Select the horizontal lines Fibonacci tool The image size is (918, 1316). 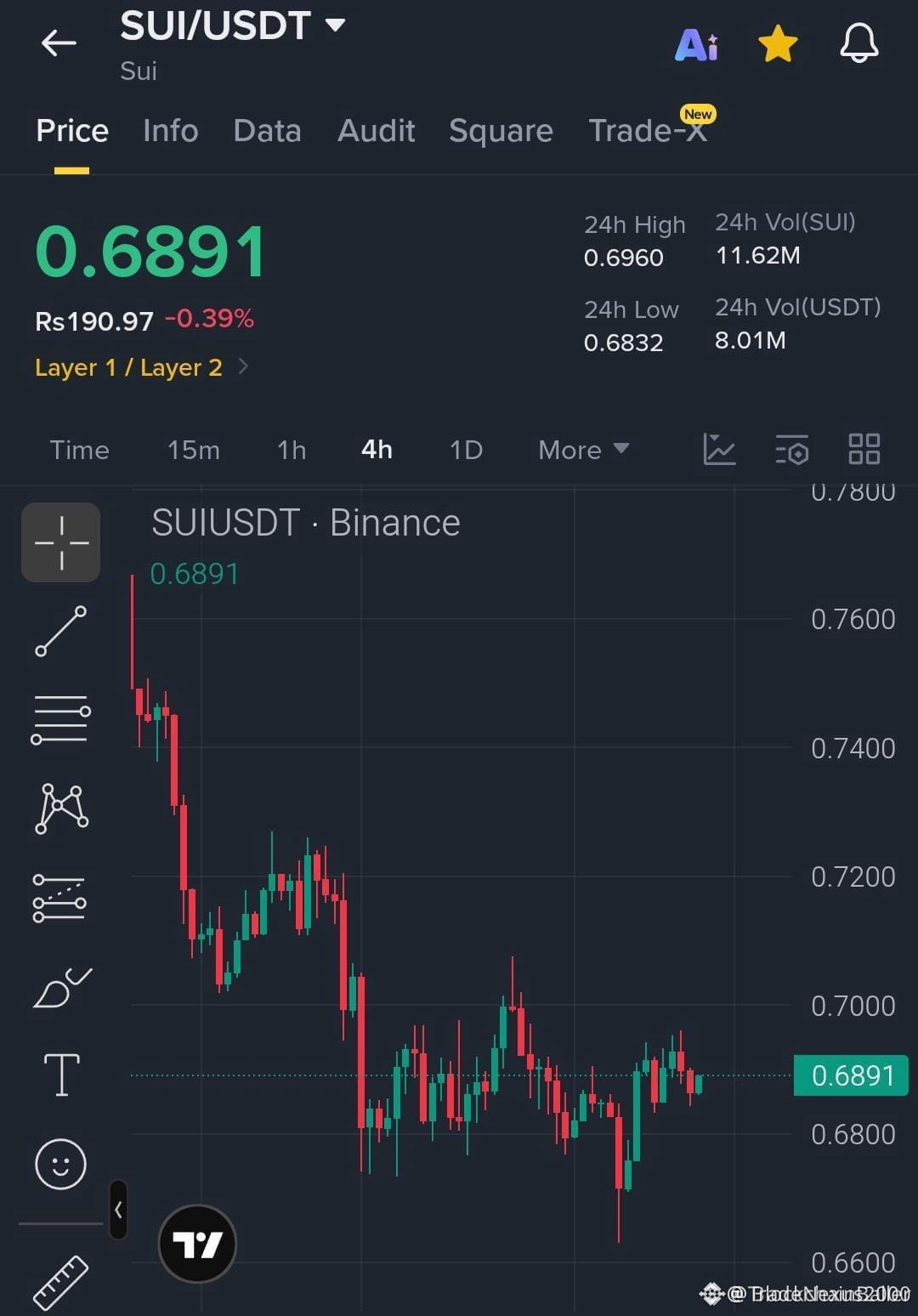point(60,719)
